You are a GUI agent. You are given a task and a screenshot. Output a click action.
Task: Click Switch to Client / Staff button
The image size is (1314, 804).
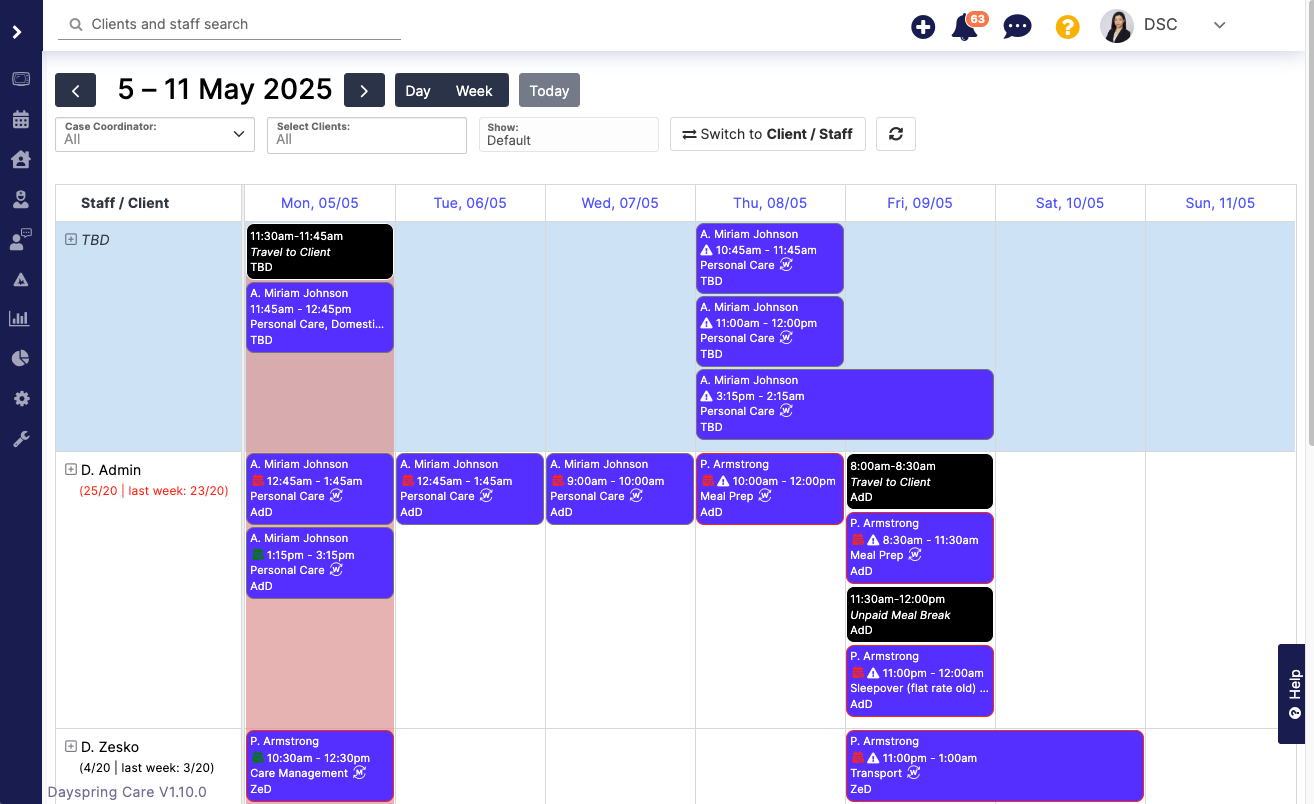(768, 134)
